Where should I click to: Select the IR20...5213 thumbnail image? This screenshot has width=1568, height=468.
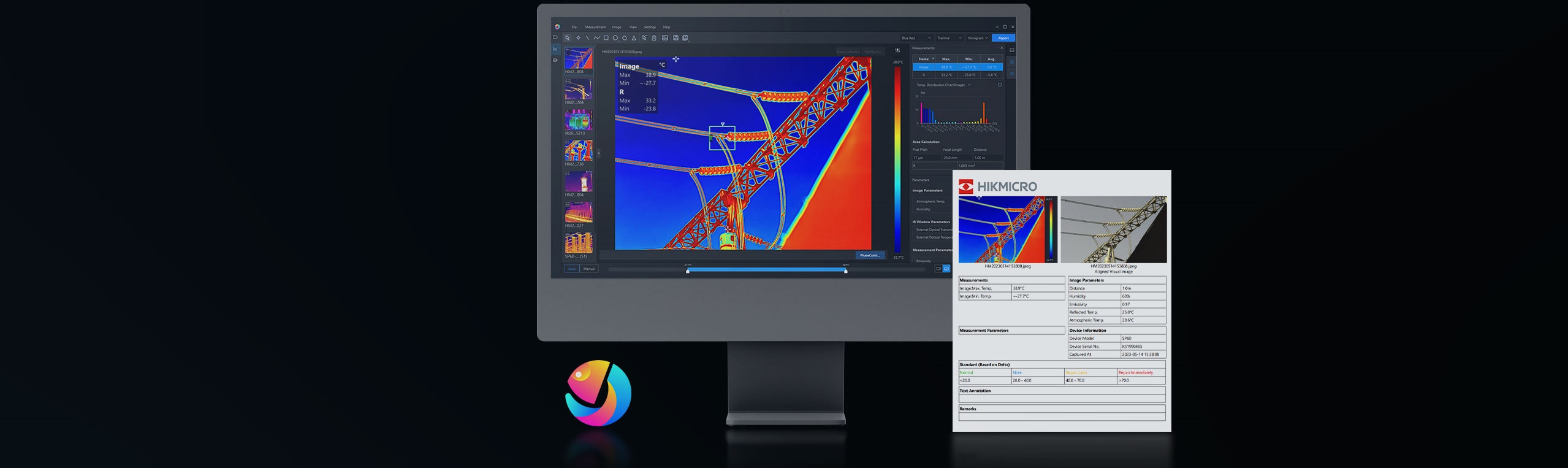(x=578, y=120)
